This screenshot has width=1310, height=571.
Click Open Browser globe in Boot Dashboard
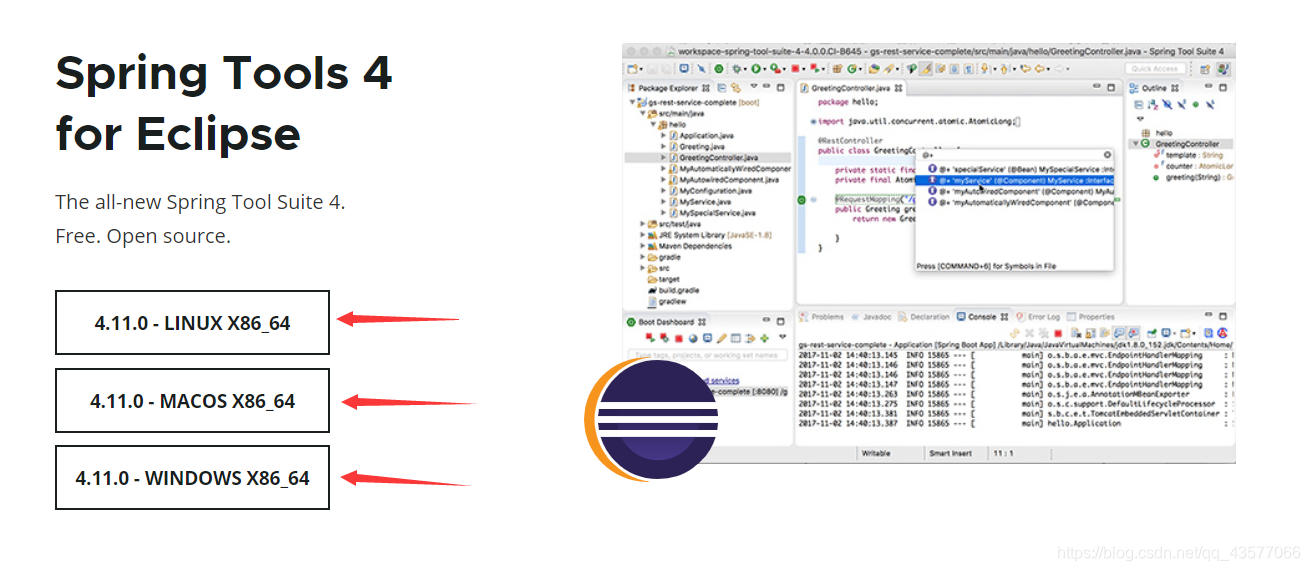[693, 338]
